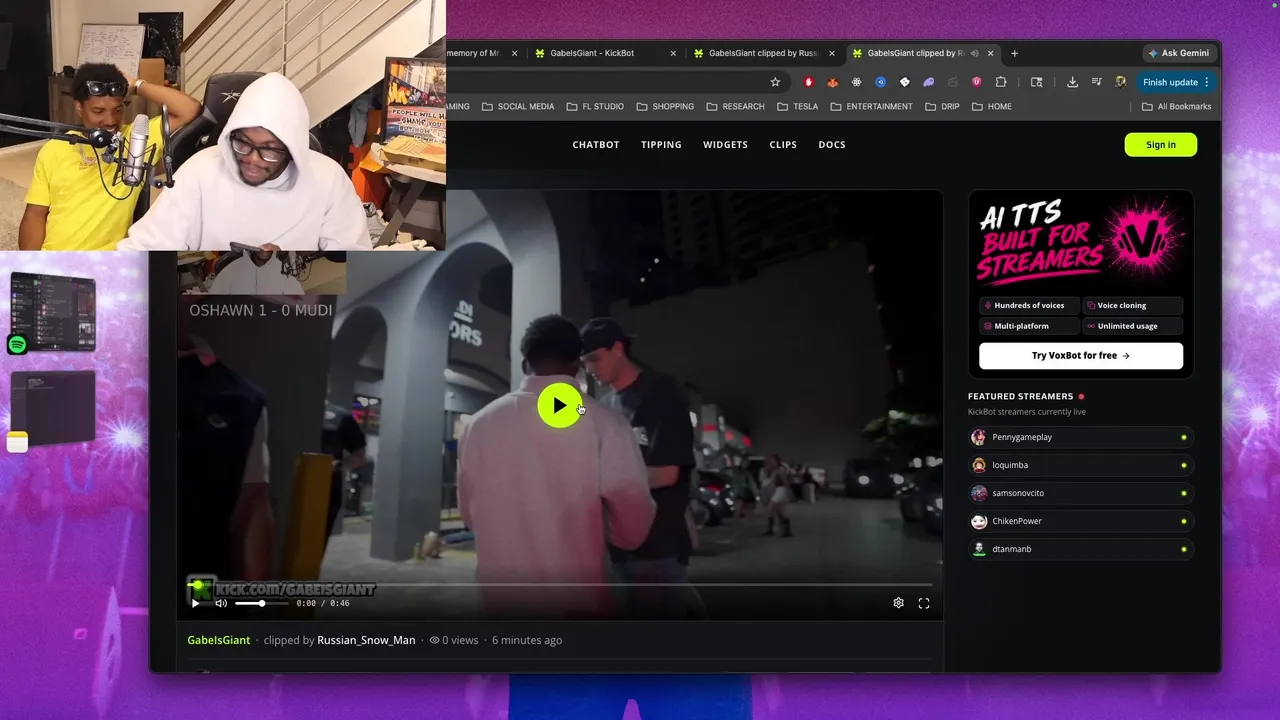Click the Spotify icon on desktop thumbnail
The image size is (1280, 720).
pyautogui.click(x=17, y=345)
